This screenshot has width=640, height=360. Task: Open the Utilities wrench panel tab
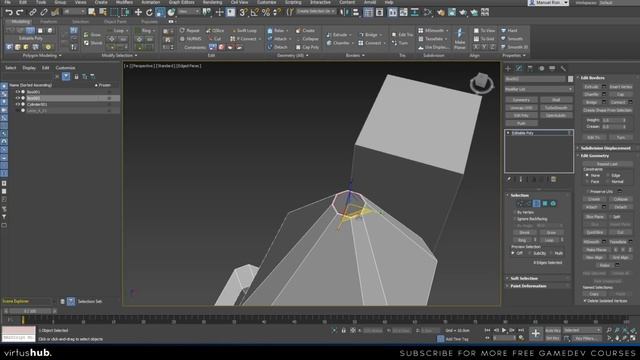[x=563, y=68]
